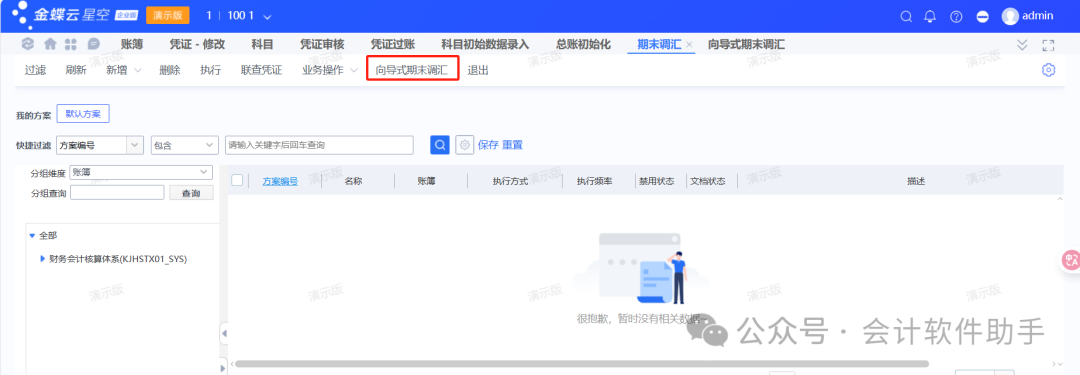Expand the 财务会计核算体系 tree node

[x=43, y=259]
